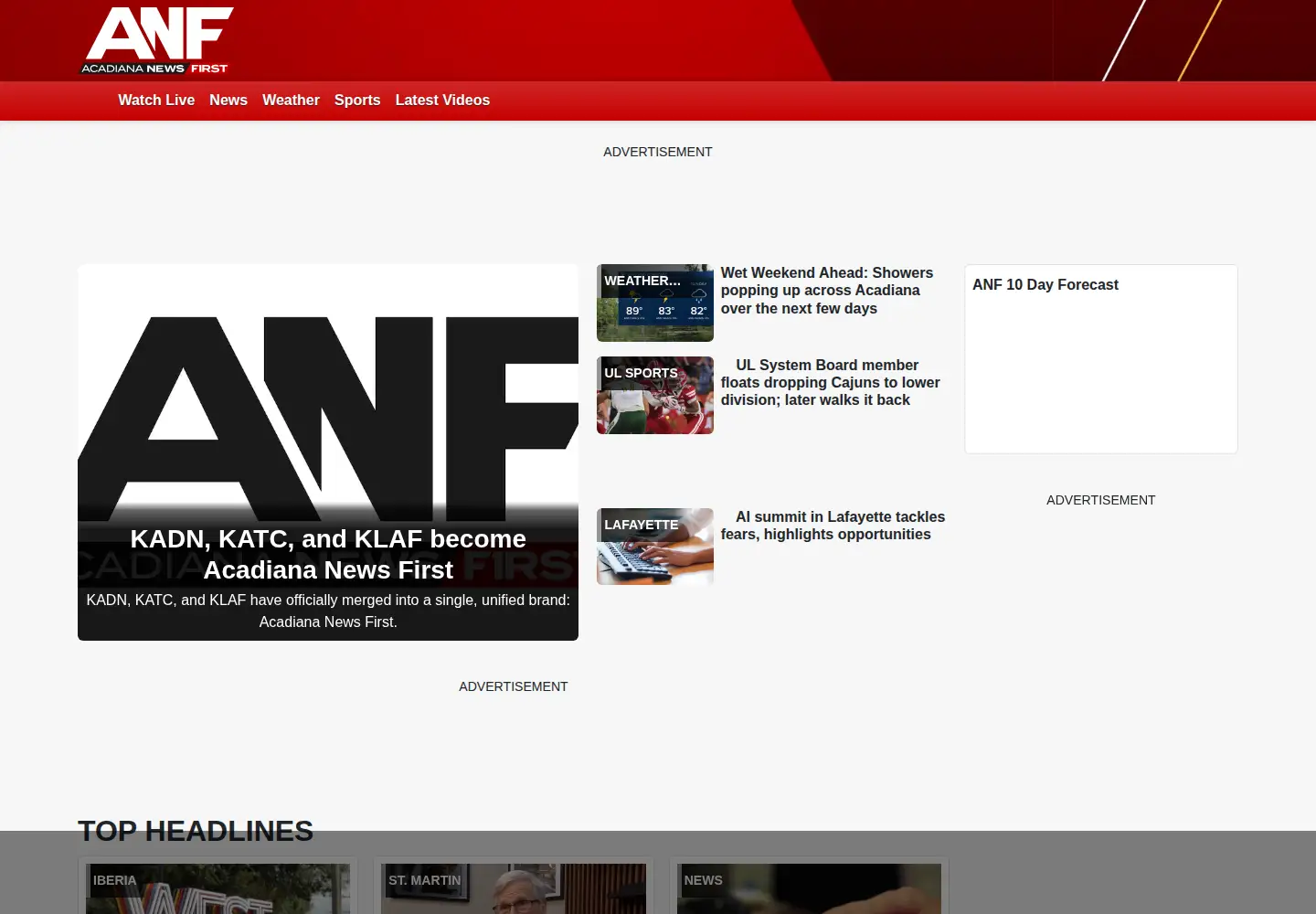Read the Wet Weekend Ahead showers article
The height and width of the screenshot is (914, 1316).
(x=827, y=291)
